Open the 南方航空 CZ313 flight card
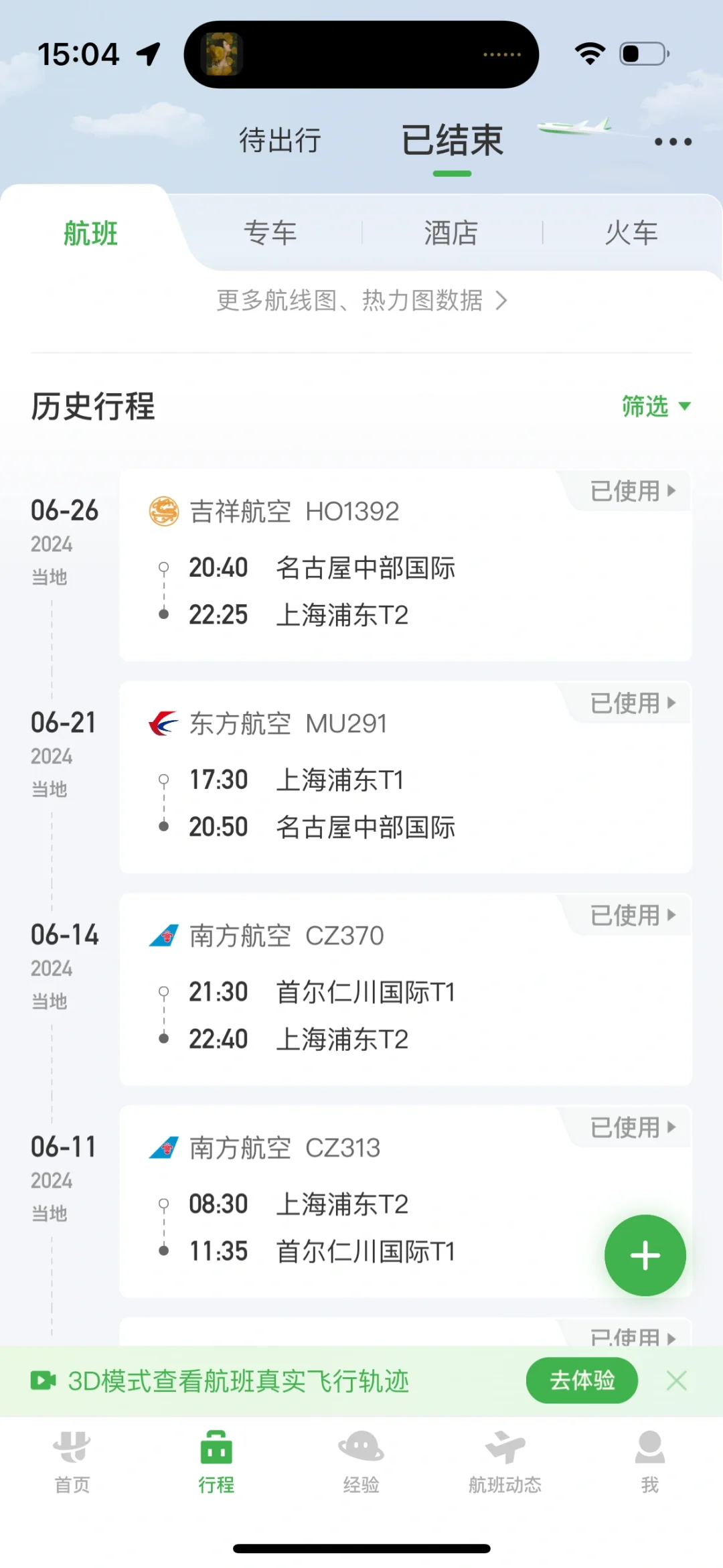This screenshot has height=1568, width=723. pos(406,1202)
